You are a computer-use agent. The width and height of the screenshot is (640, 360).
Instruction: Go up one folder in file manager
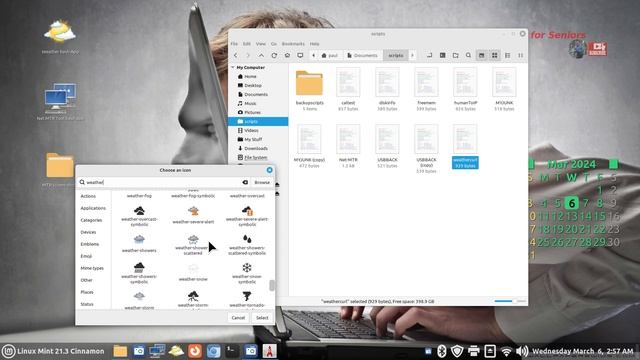[261, 56]
